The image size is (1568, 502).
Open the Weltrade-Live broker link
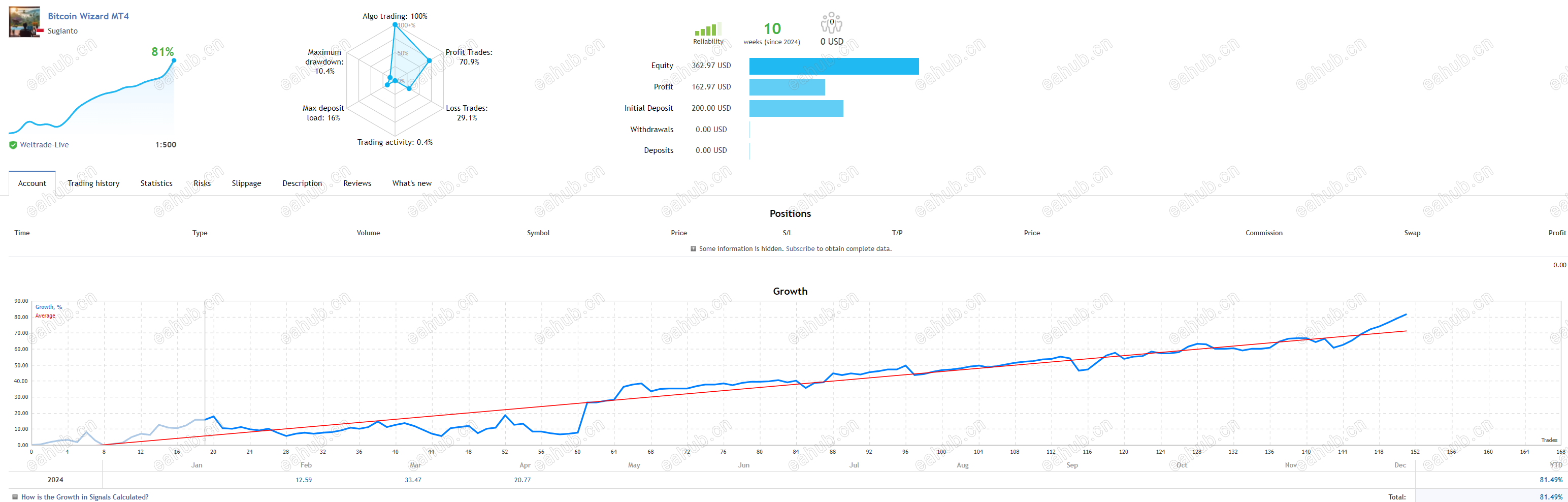pyautogui.click(x=45, y=145)
